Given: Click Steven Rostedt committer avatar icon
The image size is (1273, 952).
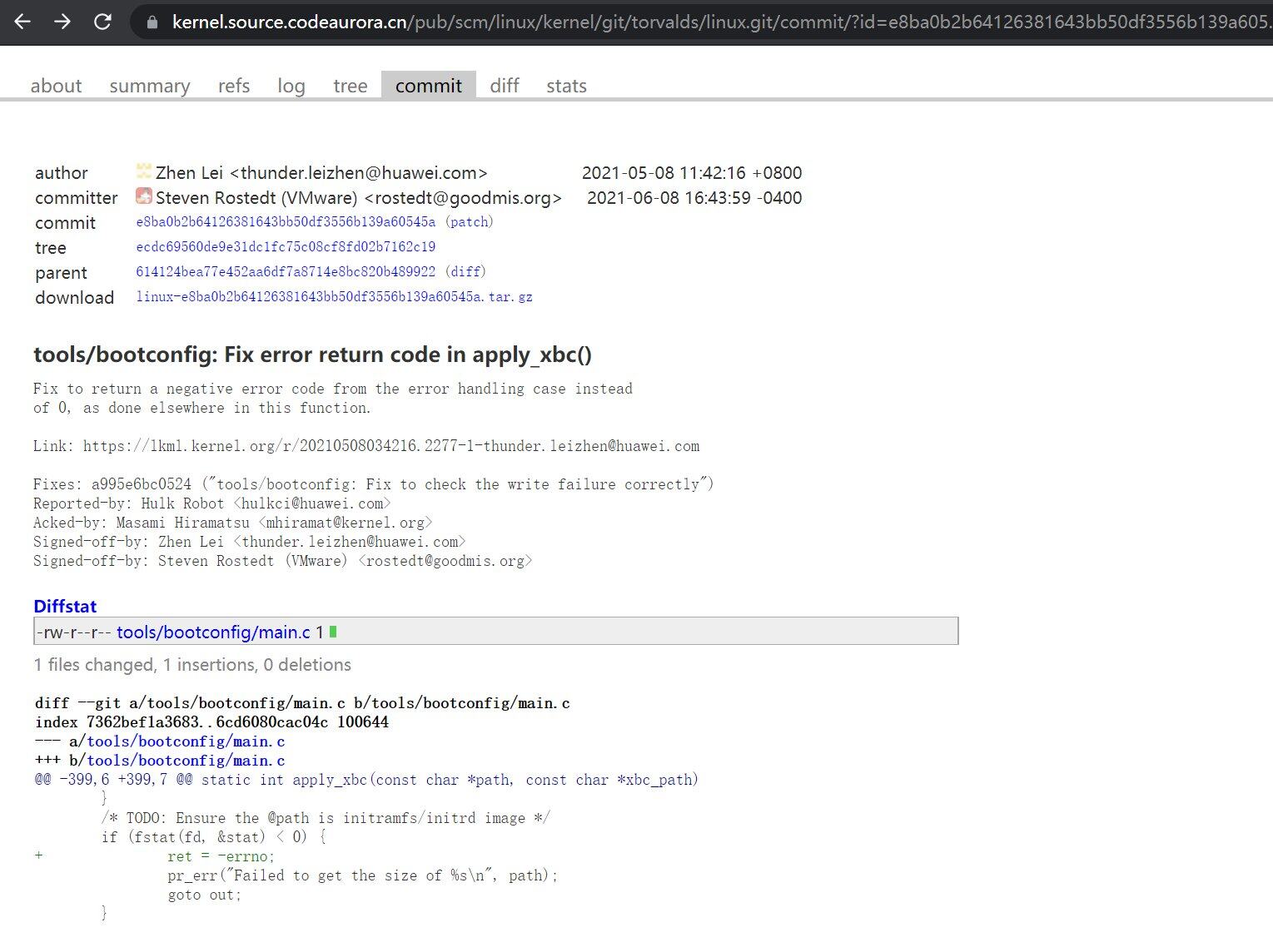Looking at the screenshot, I should click(144, 196).
